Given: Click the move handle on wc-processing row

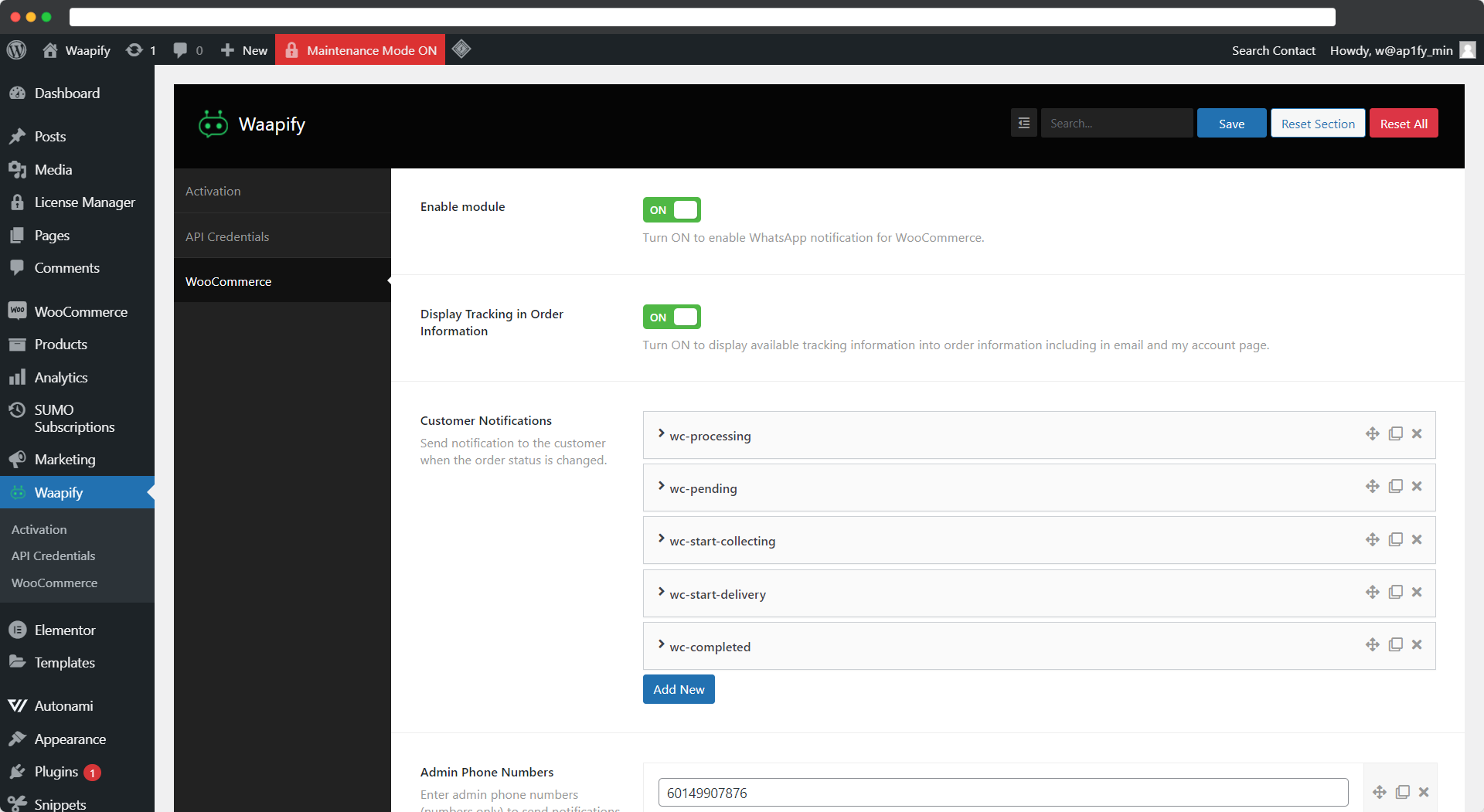Looking at the screenshot, I should point(1373,434).
